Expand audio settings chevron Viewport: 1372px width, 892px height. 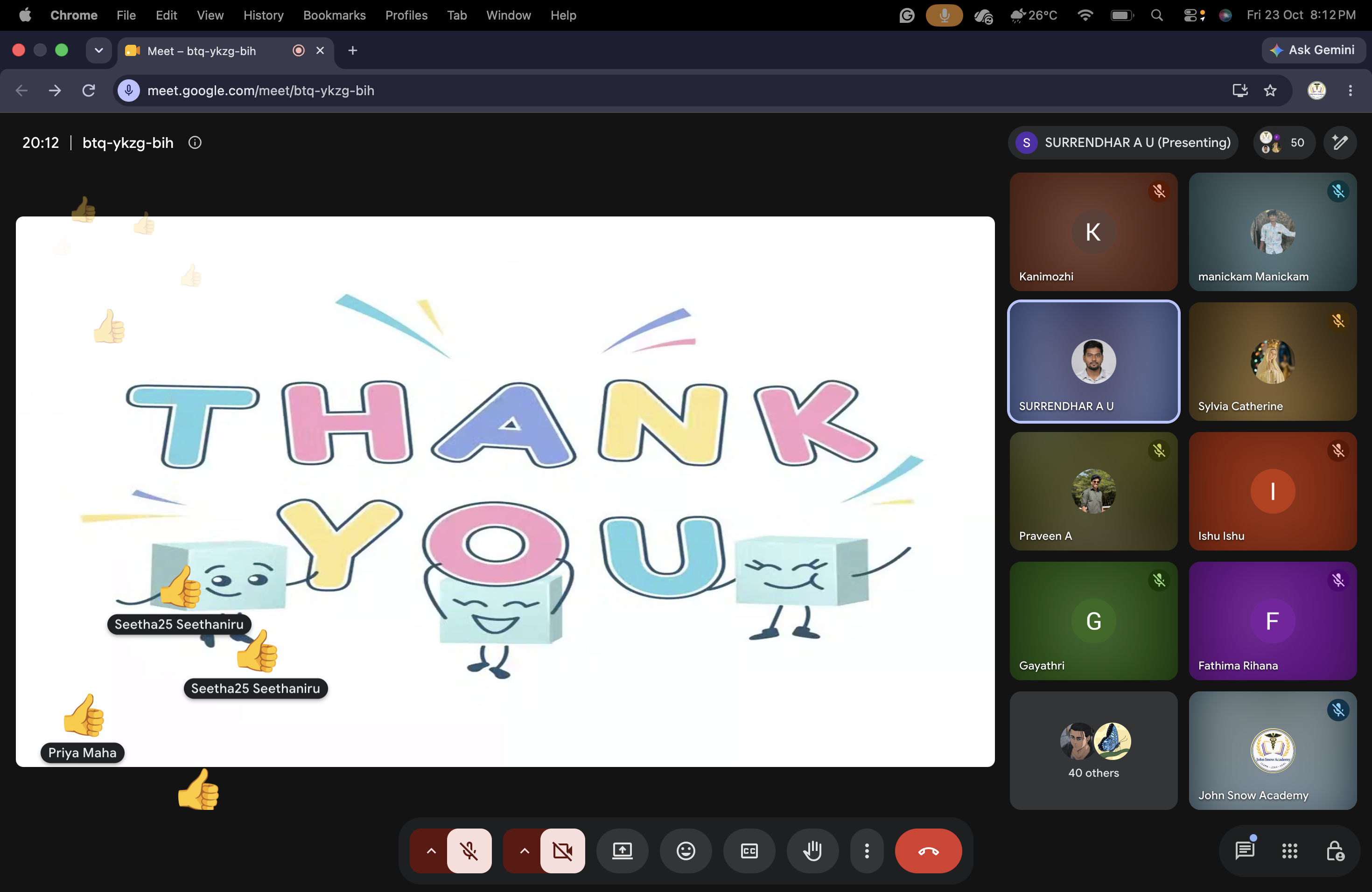[x=430, y=850]
